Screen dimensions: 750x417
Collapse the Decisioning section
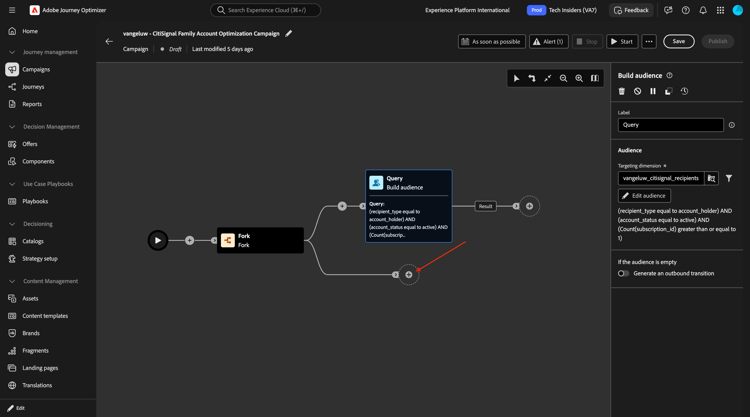click(x=12, y=224)
